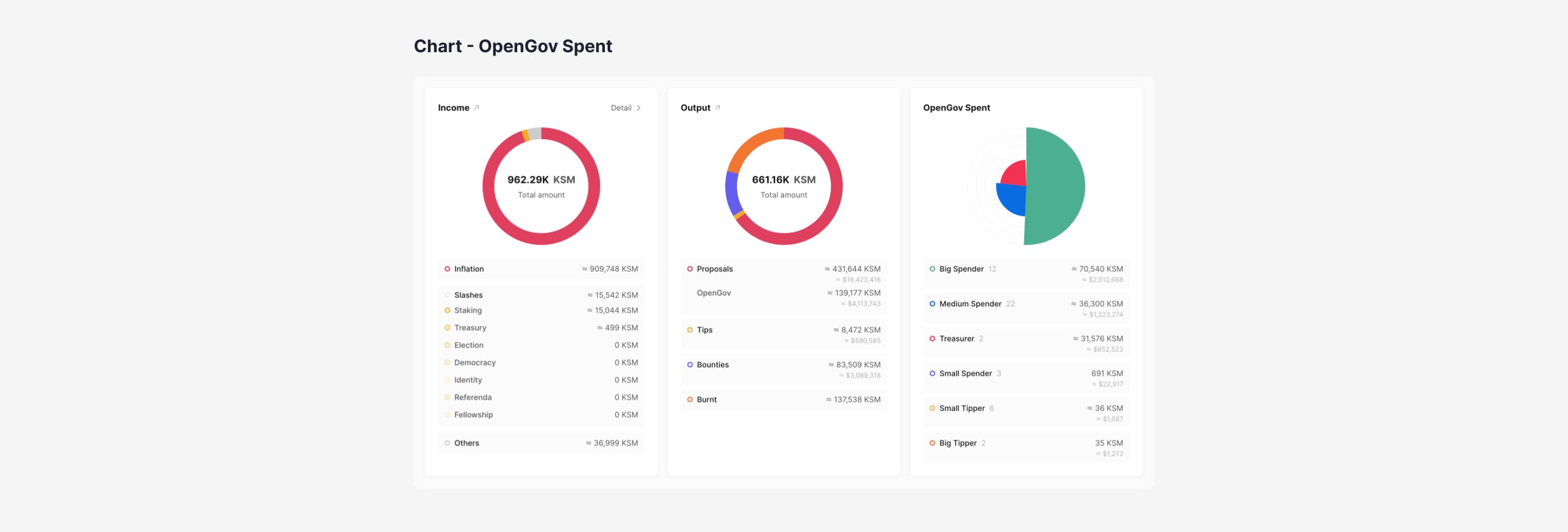1568x532 pixels.
Task: Click the purple segment of Output donut
Action: [732, 193]
